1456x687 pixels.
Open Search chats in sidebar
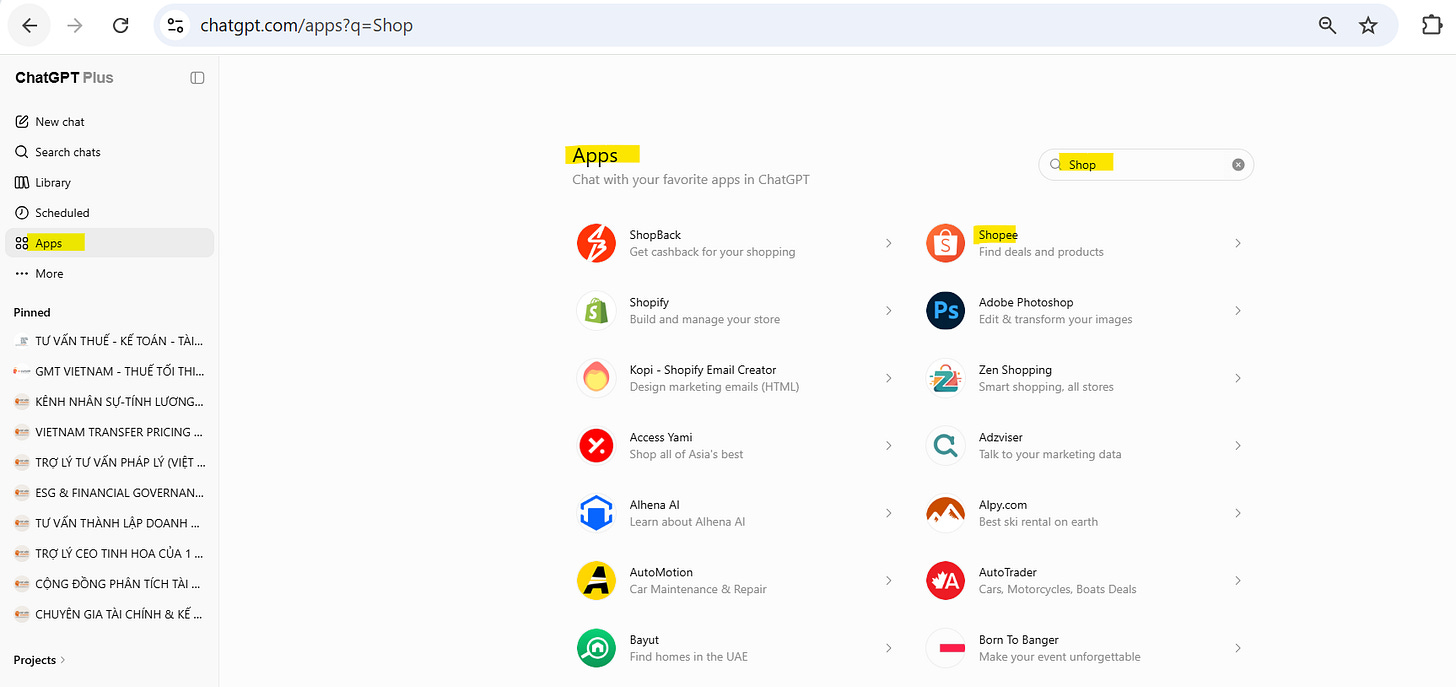pyautogui.click(x=110, y=152)
